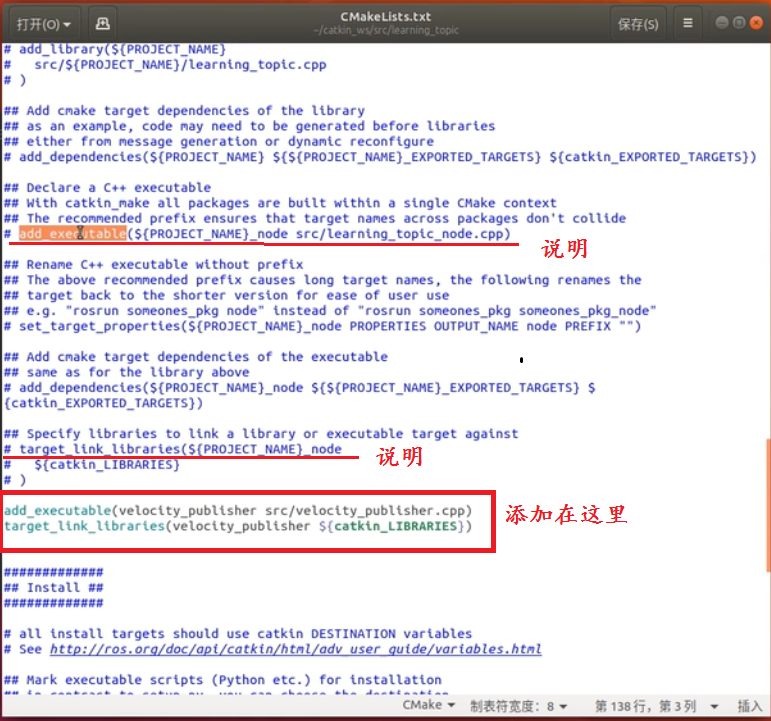Click the new document icon button
This screenshot has height=721, width=771.
(x=102, y=24)
